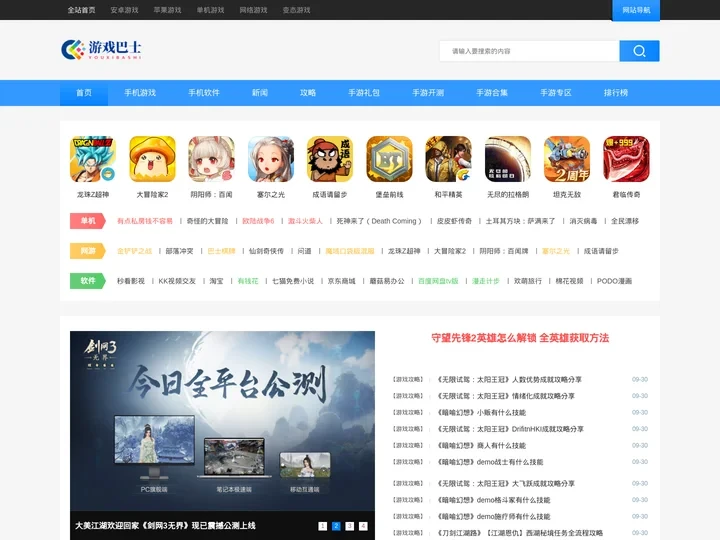Click the search input field
The image size is (720, 540).
529,51
